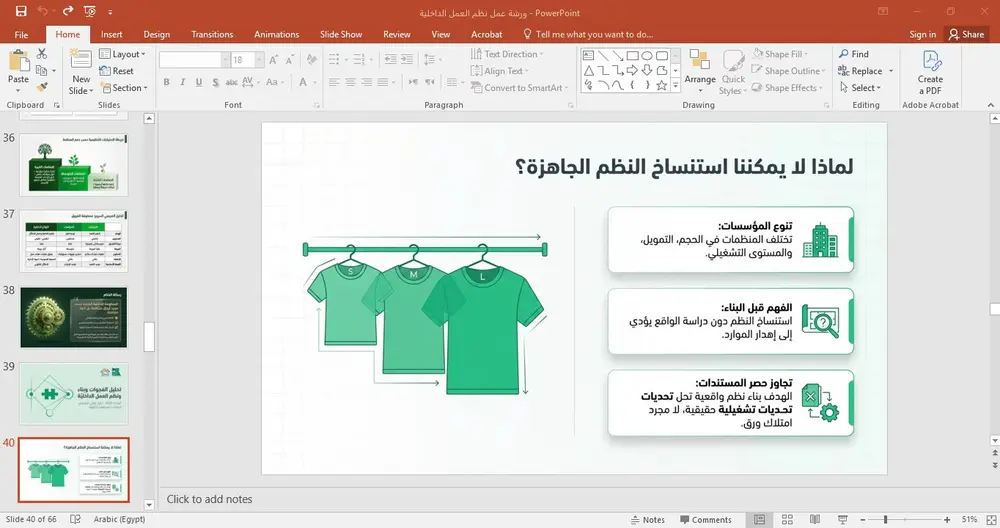Decrease list indent level
Image resolution: width=1000 pixels, height=528 pixels.
point(390,59)
